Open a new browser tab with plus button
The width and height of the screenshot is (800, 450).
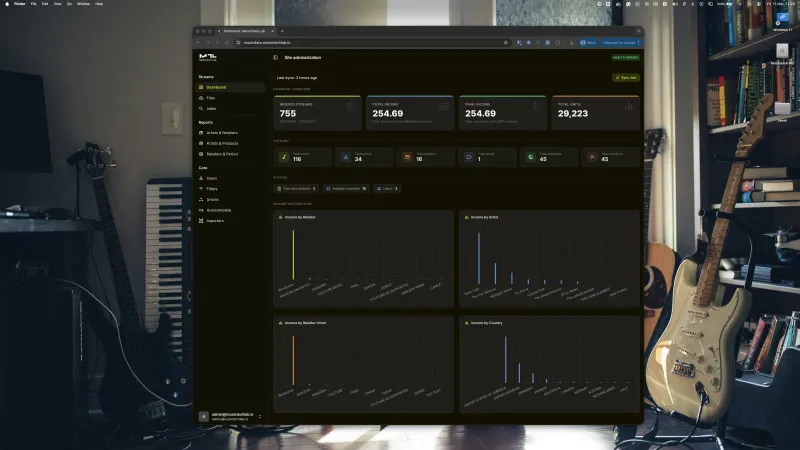point(282,31)
